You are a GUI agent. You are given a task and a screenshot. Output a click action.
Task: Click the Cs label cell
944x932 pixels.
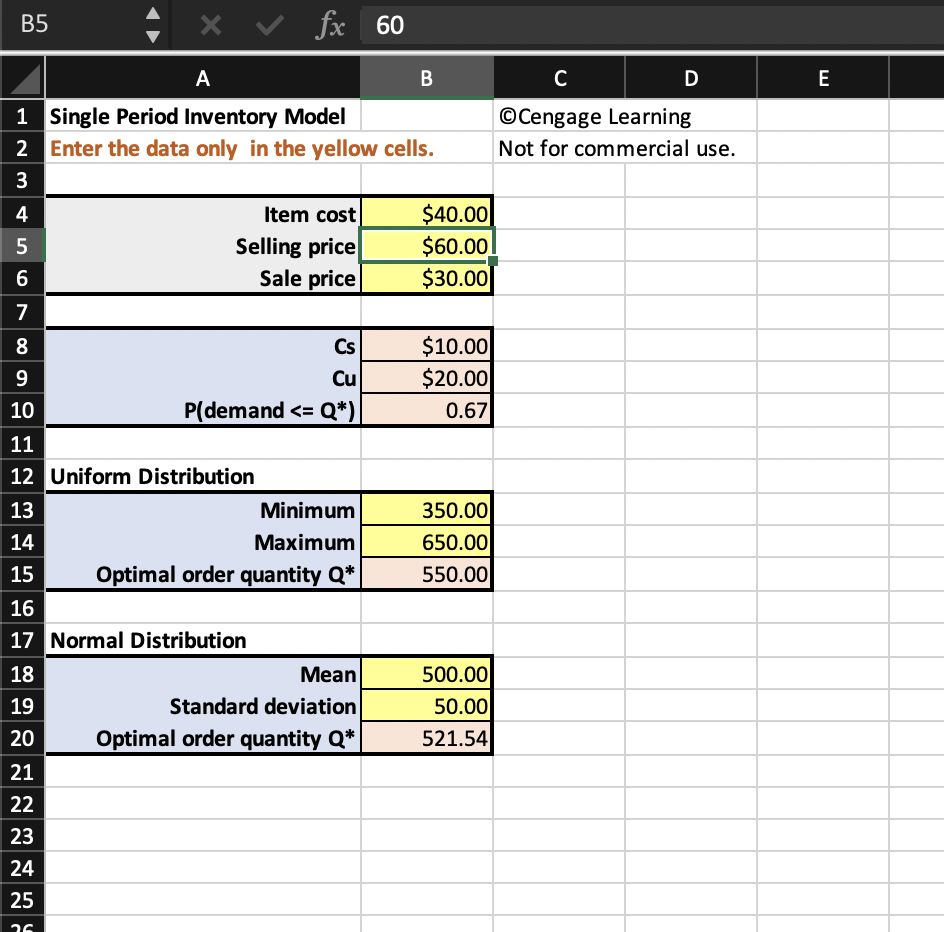tap(203, 346)
